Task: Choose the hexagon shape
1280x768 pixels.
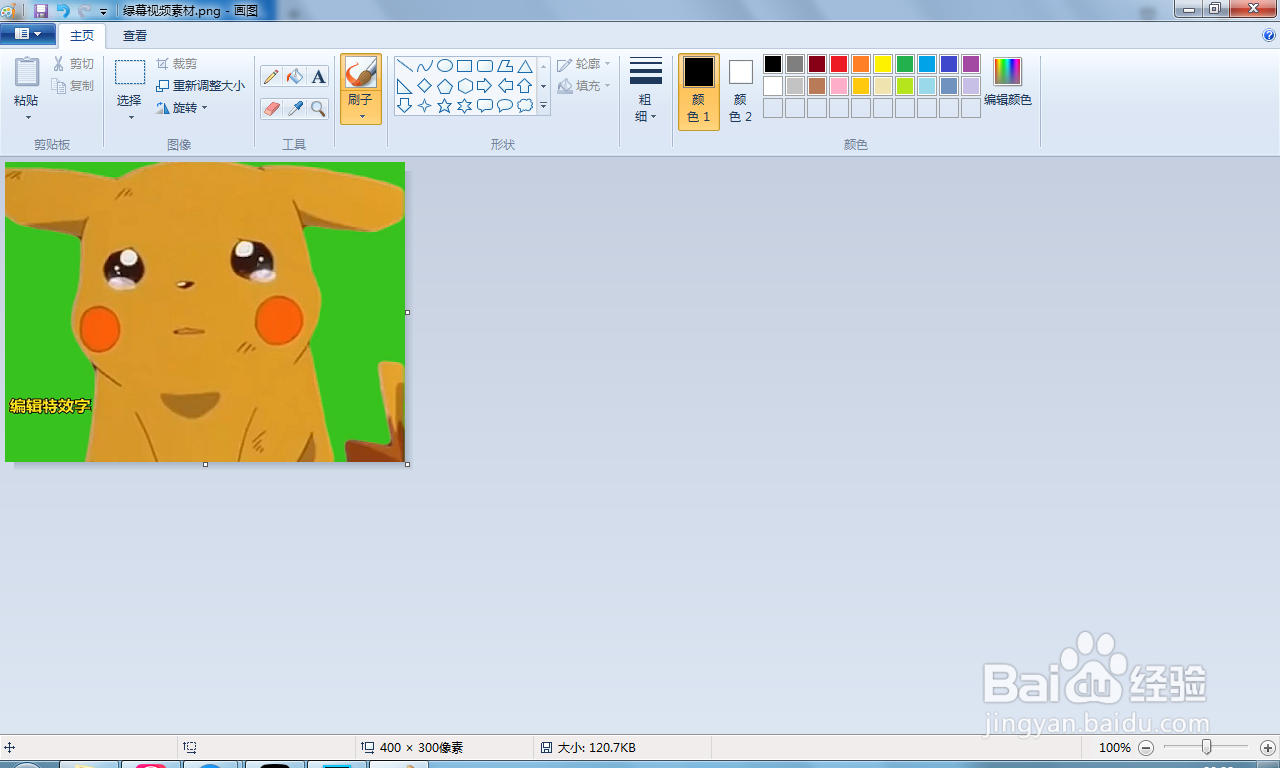Action: (465, 86)
